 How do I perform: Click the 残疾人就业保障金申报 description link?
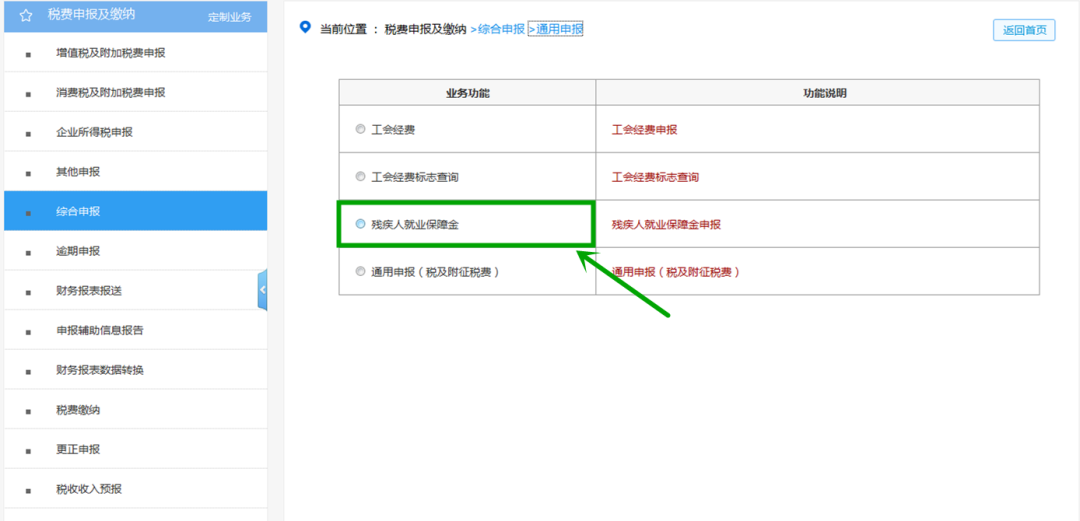[666, 224]
